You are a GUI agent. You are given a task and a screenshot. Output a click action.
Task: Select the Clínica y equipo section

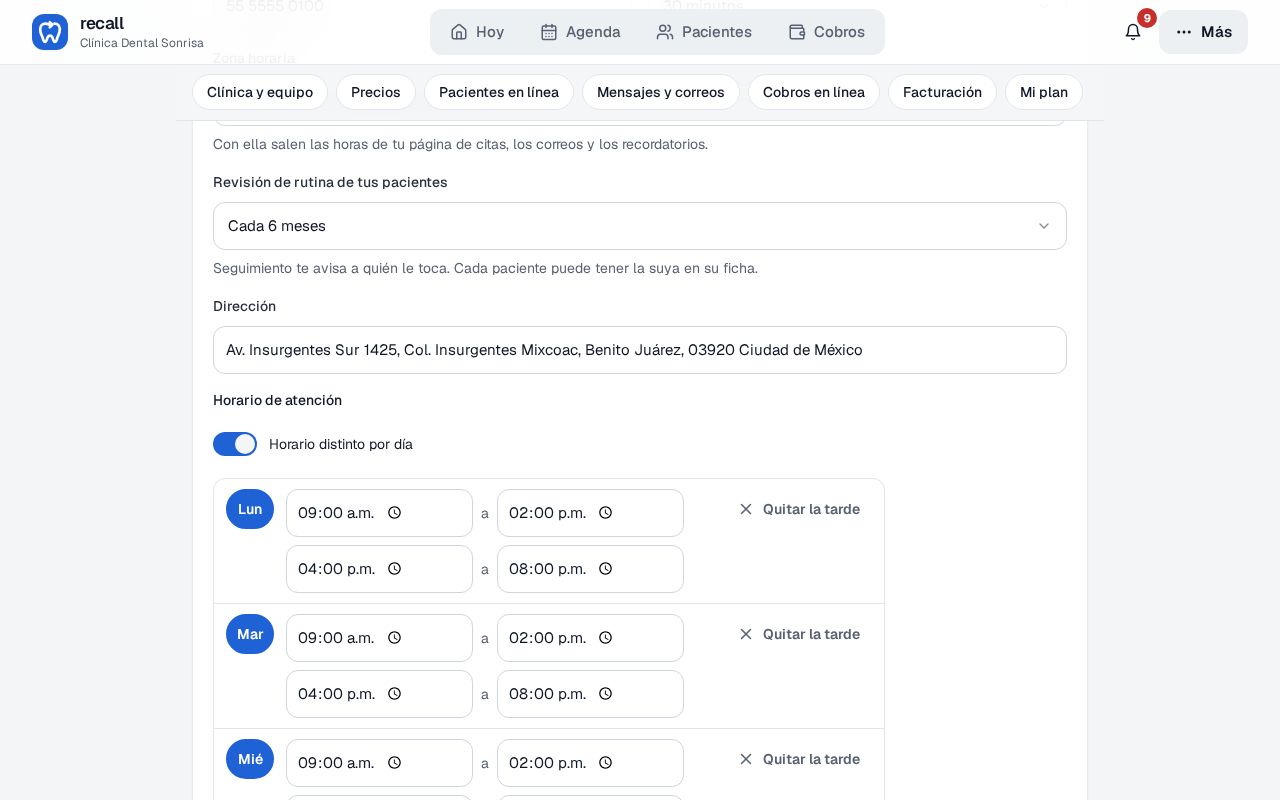[x=260, y=92]
